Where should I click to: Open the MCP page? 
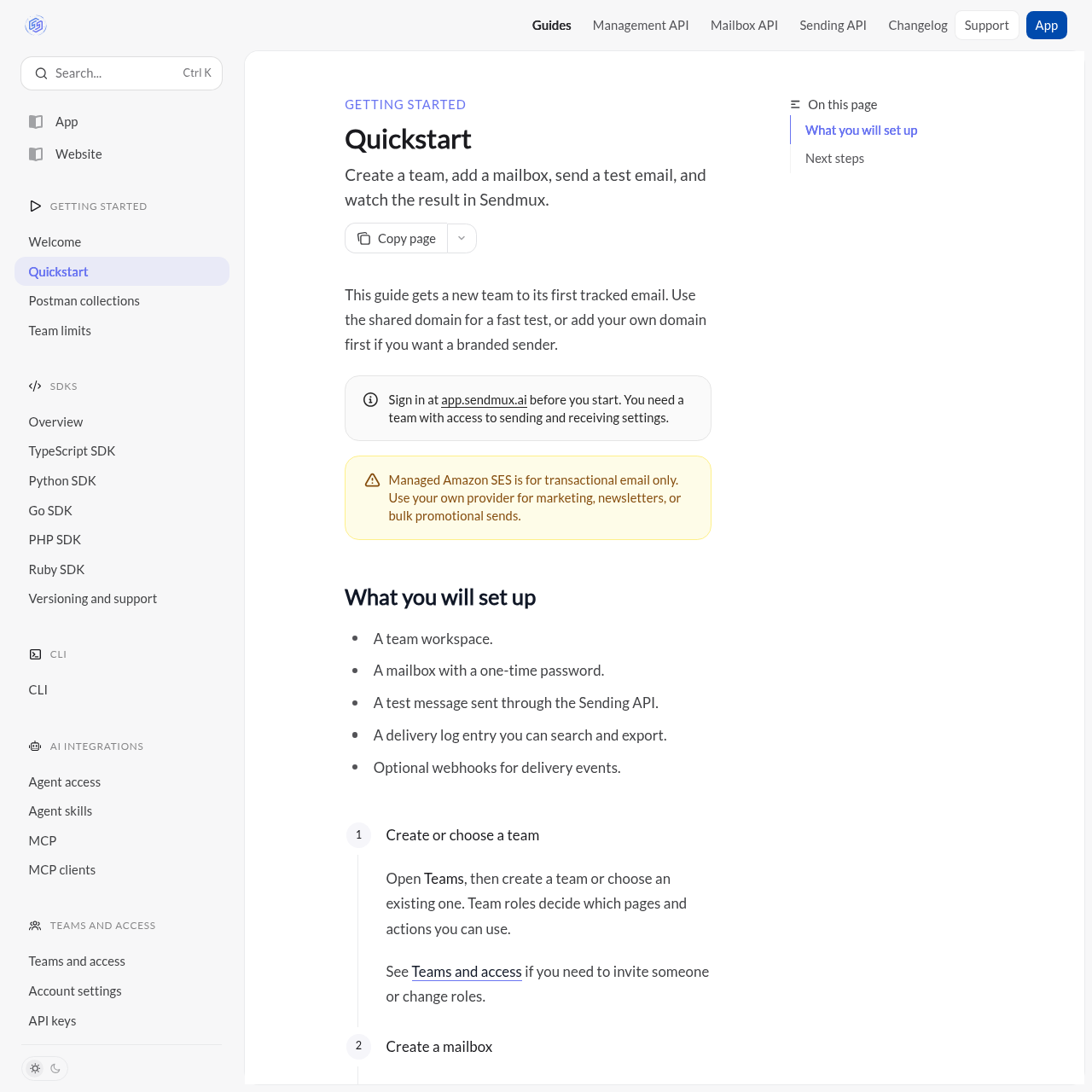(x=122, y=841)
